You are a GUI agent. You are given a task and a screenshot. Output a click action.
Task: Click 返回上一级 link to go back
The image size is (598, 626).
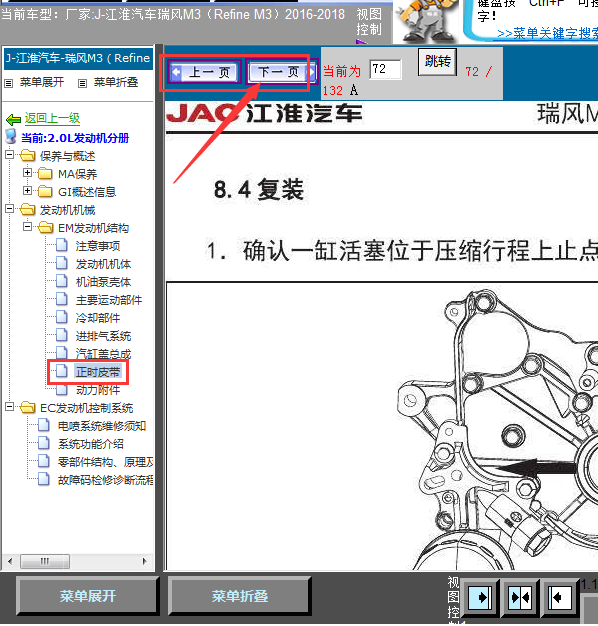[x=52, y=118]
